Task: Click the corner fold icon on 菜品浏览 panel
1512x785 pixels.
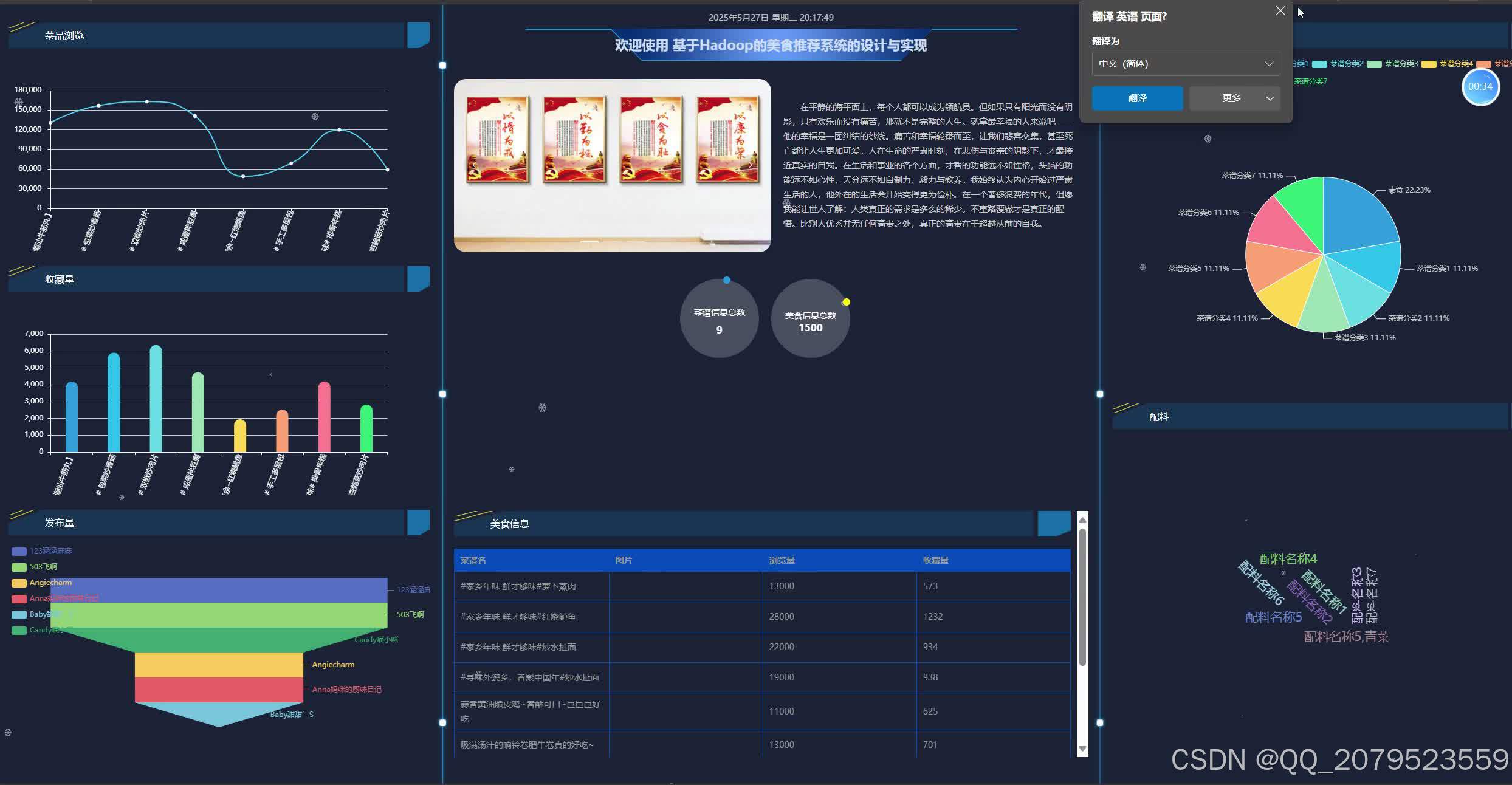Action: click(419, 35)
